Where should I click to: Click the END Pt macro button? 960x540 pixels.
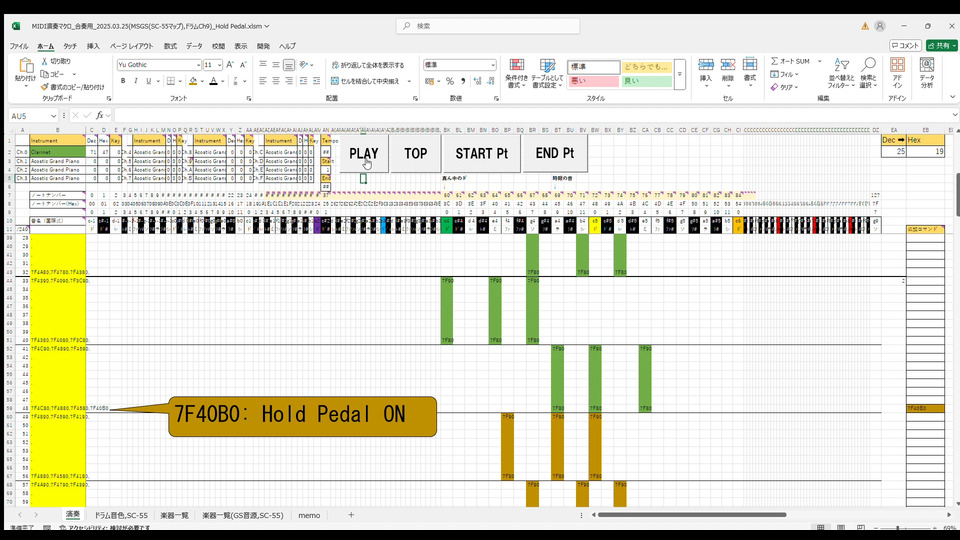coord(555,154)
